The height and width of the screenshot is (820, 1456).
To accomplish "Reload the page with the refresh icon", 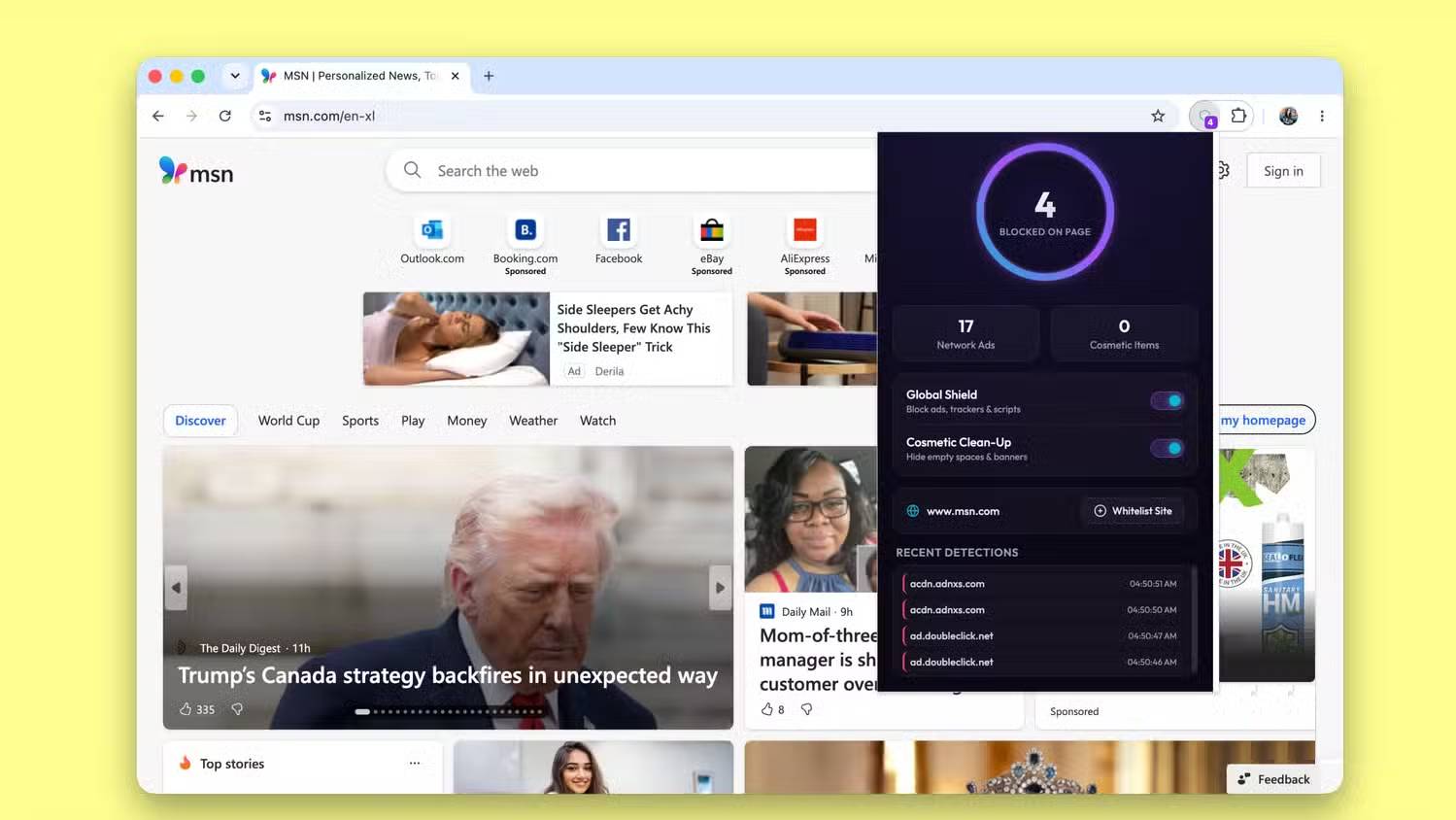I will [225, 116].
